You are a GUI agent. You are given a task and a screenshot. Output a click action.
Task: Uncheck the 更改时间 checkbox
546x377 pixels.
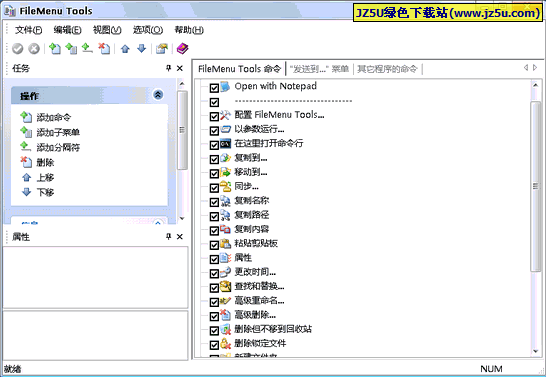point(214,274)
